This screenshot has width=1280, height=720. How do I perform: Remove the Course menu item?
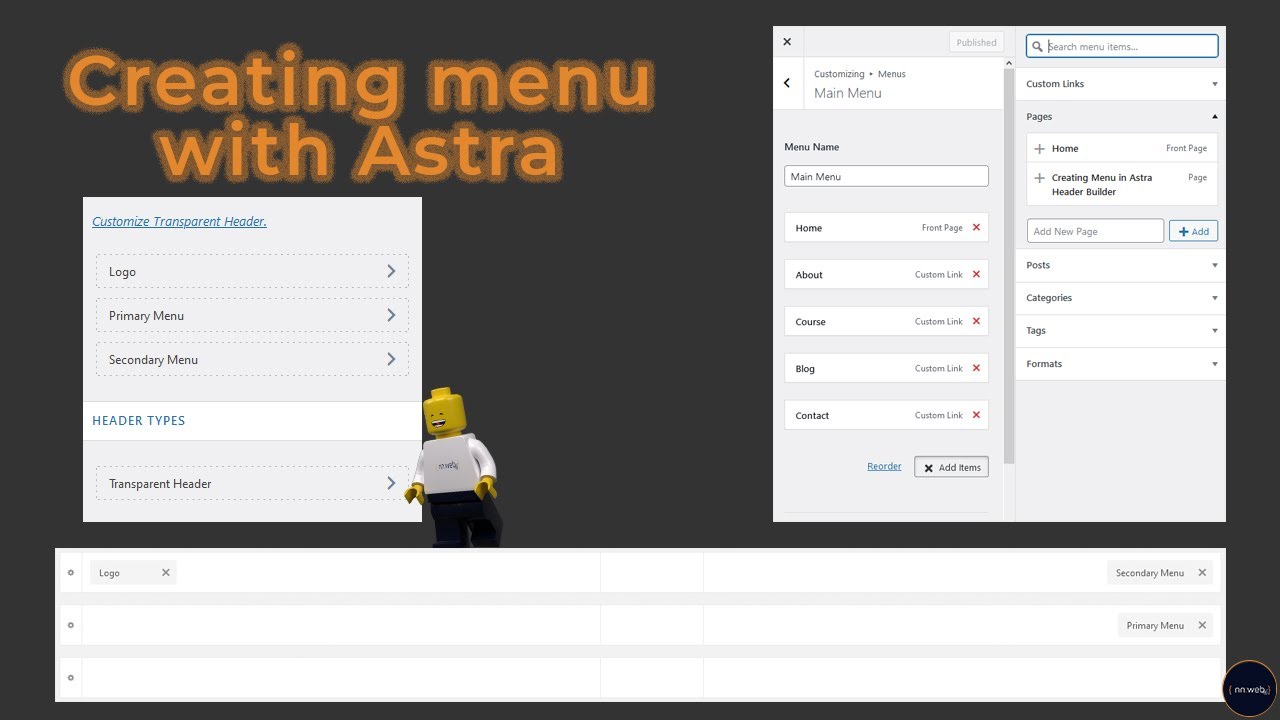tap(976, 321)
